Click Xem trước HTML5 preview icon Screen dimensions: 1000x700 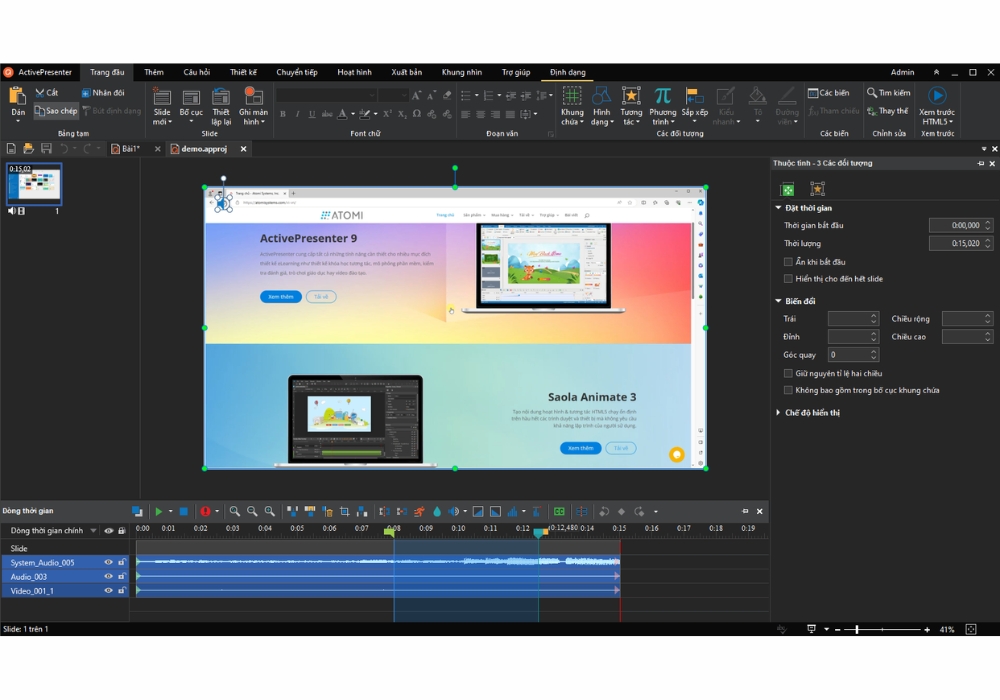point(937,96)
